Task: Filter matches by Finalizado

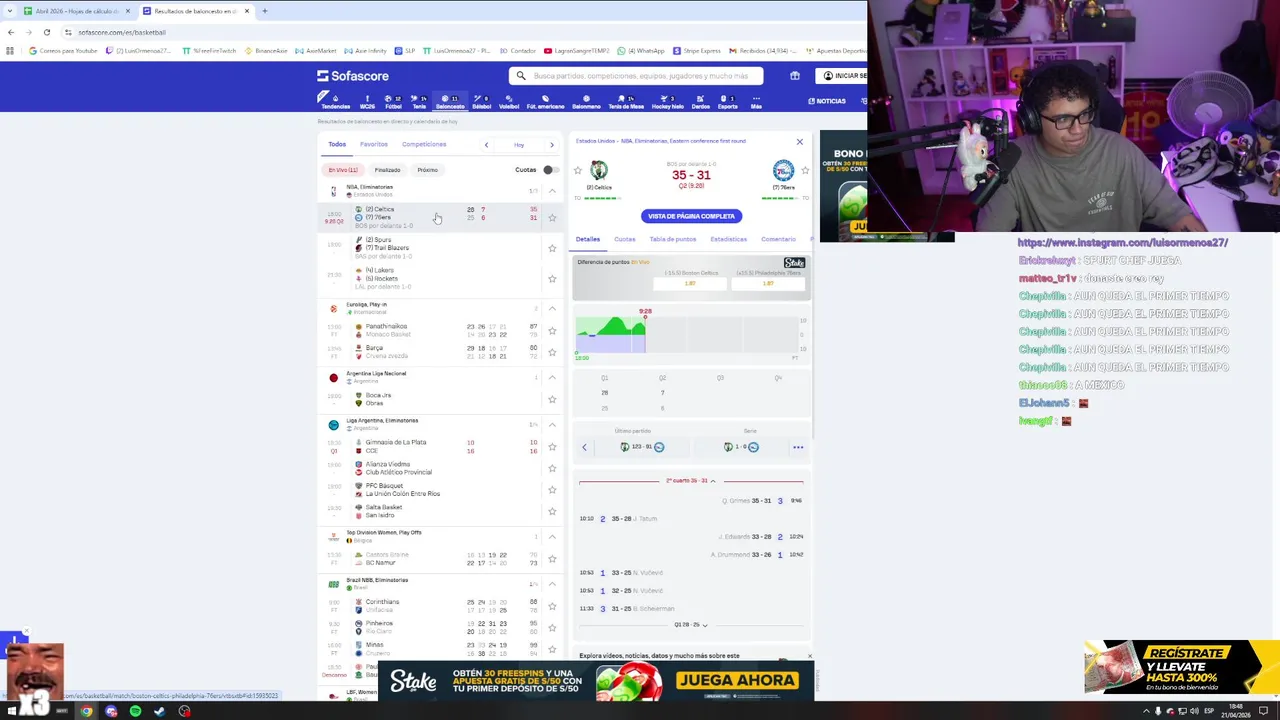Action: 387,170
